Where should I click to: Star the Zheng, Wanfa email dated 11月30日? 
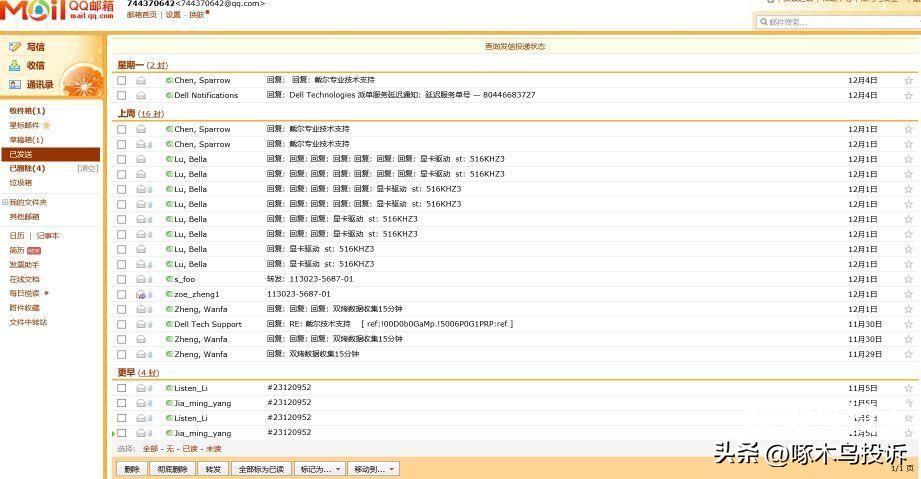click(x=908, y=339)
